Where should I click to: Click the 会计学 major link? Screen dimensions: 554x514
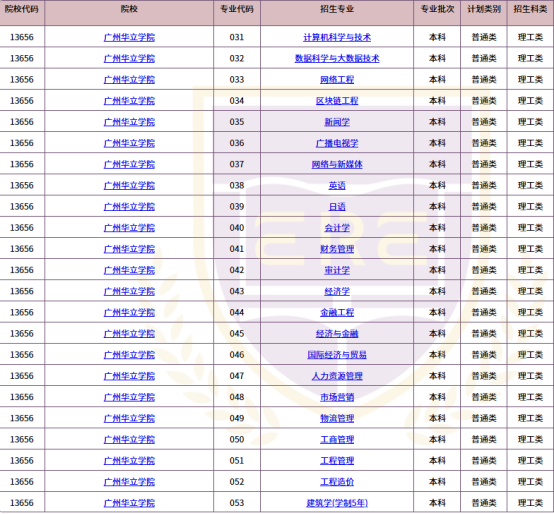337,228
